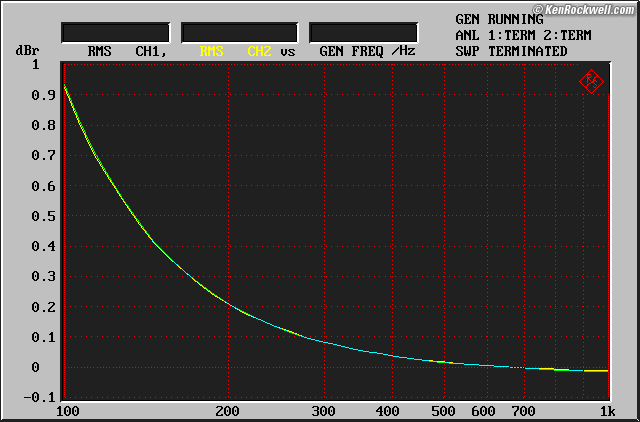Click the y-axis value '0.2'

(x=43, y=307)
